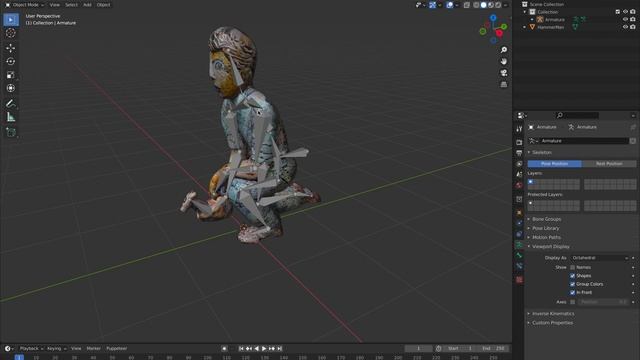Toggle the Shapes display checkbox
Viewport: 640px width, 360px height.
[572, 276]
